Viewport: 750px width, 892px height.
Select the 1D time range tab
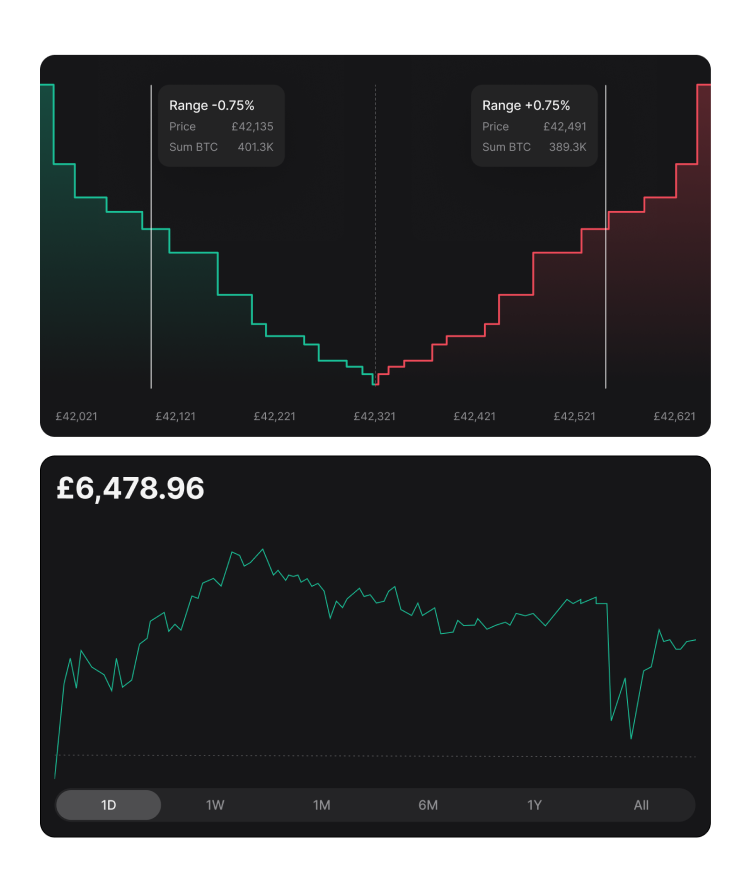pyautogui.click(x=108, y=805)
